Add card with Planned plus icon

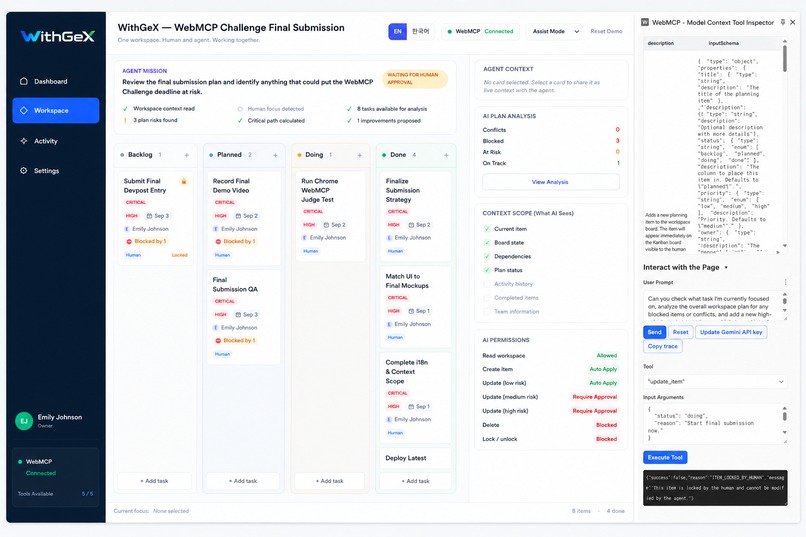click(276, 155)
